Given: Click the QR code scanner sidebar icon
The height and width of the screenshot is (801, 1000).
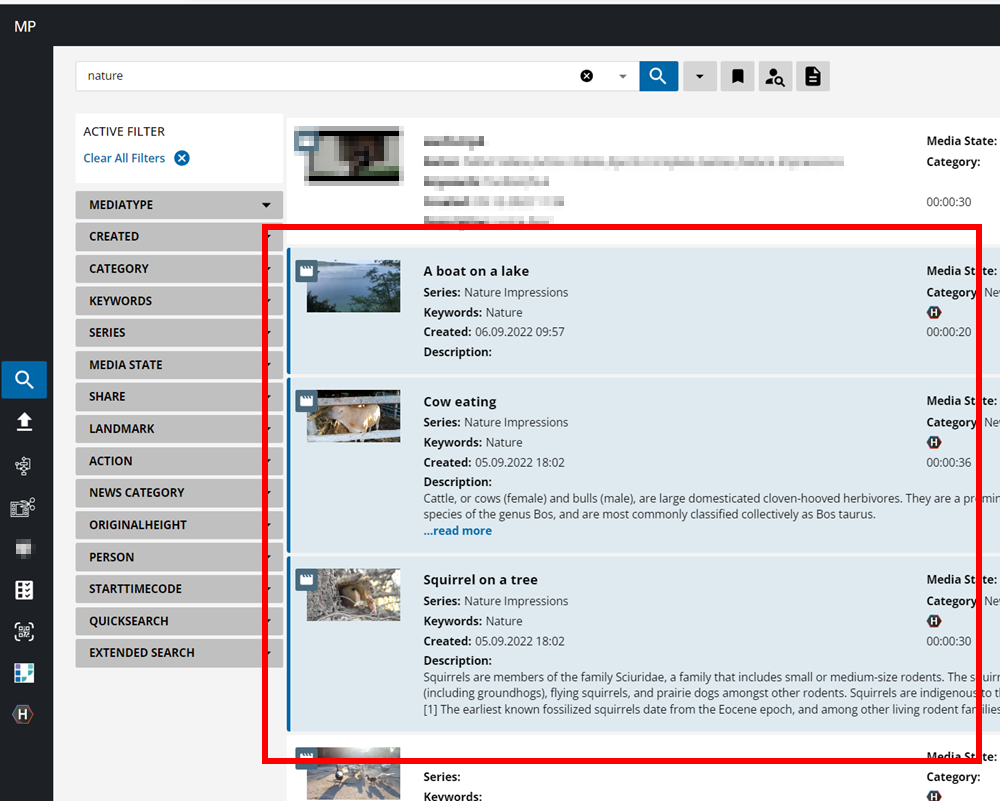Looking at the screenshot, I should 25,631.
